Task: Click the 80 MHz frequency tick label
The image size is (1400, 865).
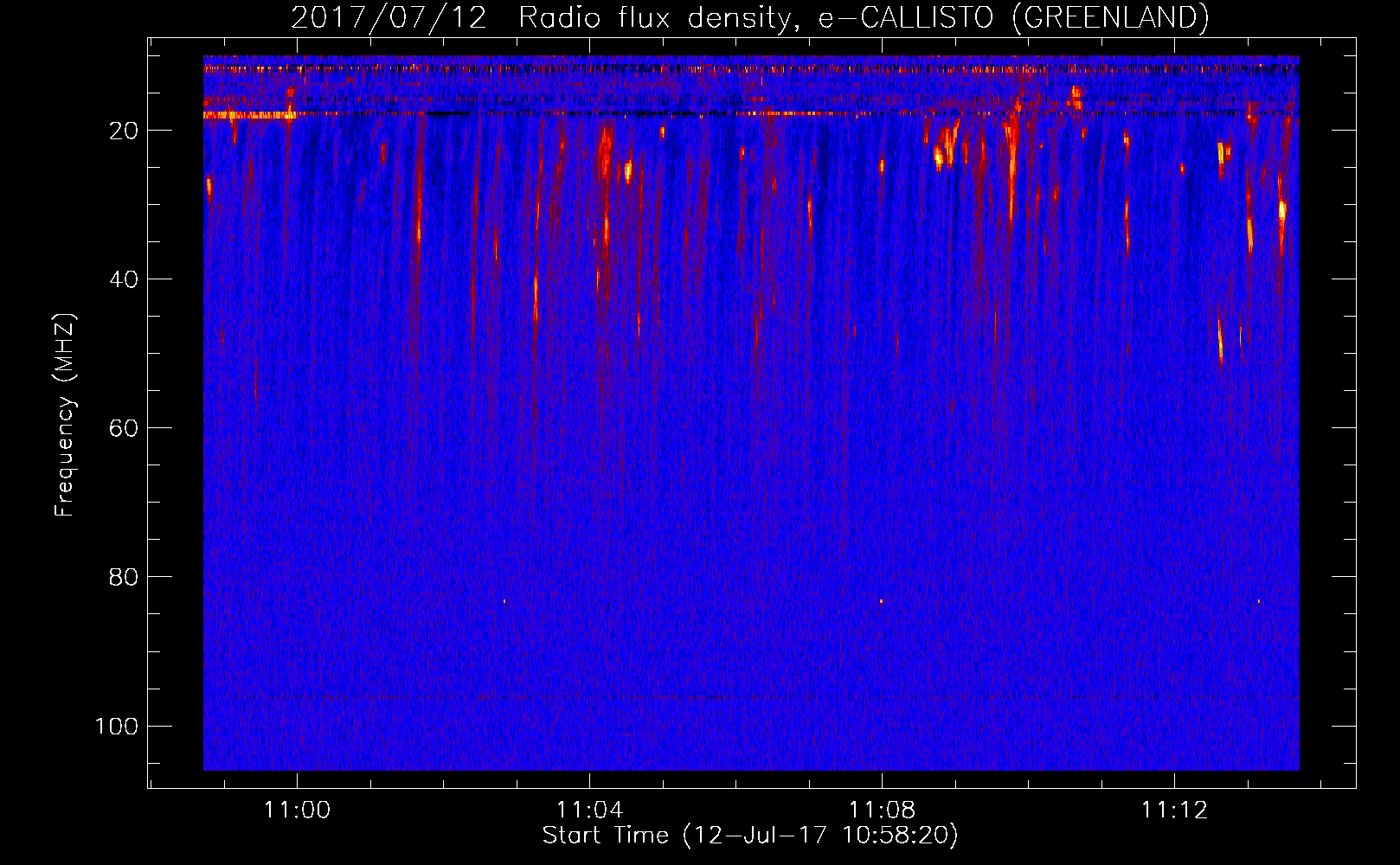Action: (x=124, y=577)
